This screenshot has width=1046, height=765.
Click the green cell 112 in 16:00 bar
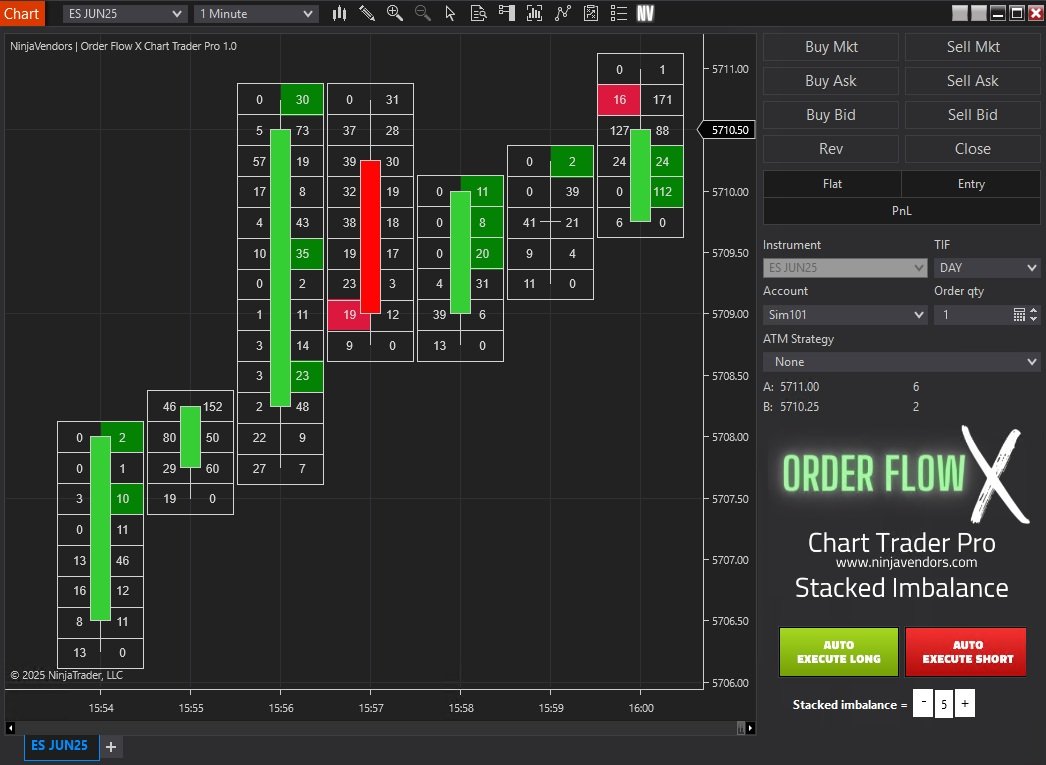662,191
